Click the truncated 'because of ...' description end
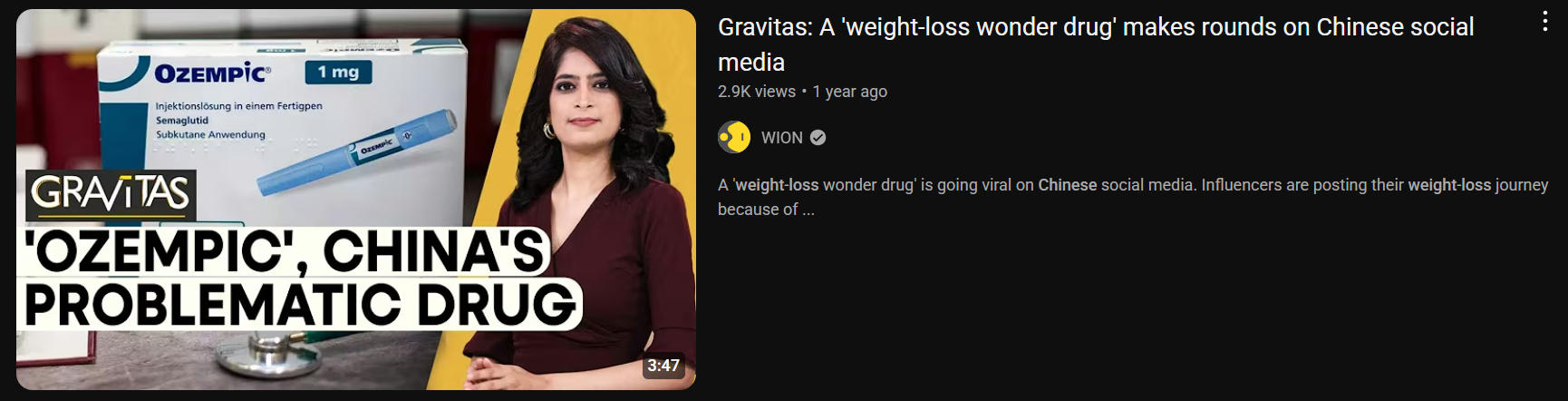The image size is (1568, 401). tap(766, 210)
